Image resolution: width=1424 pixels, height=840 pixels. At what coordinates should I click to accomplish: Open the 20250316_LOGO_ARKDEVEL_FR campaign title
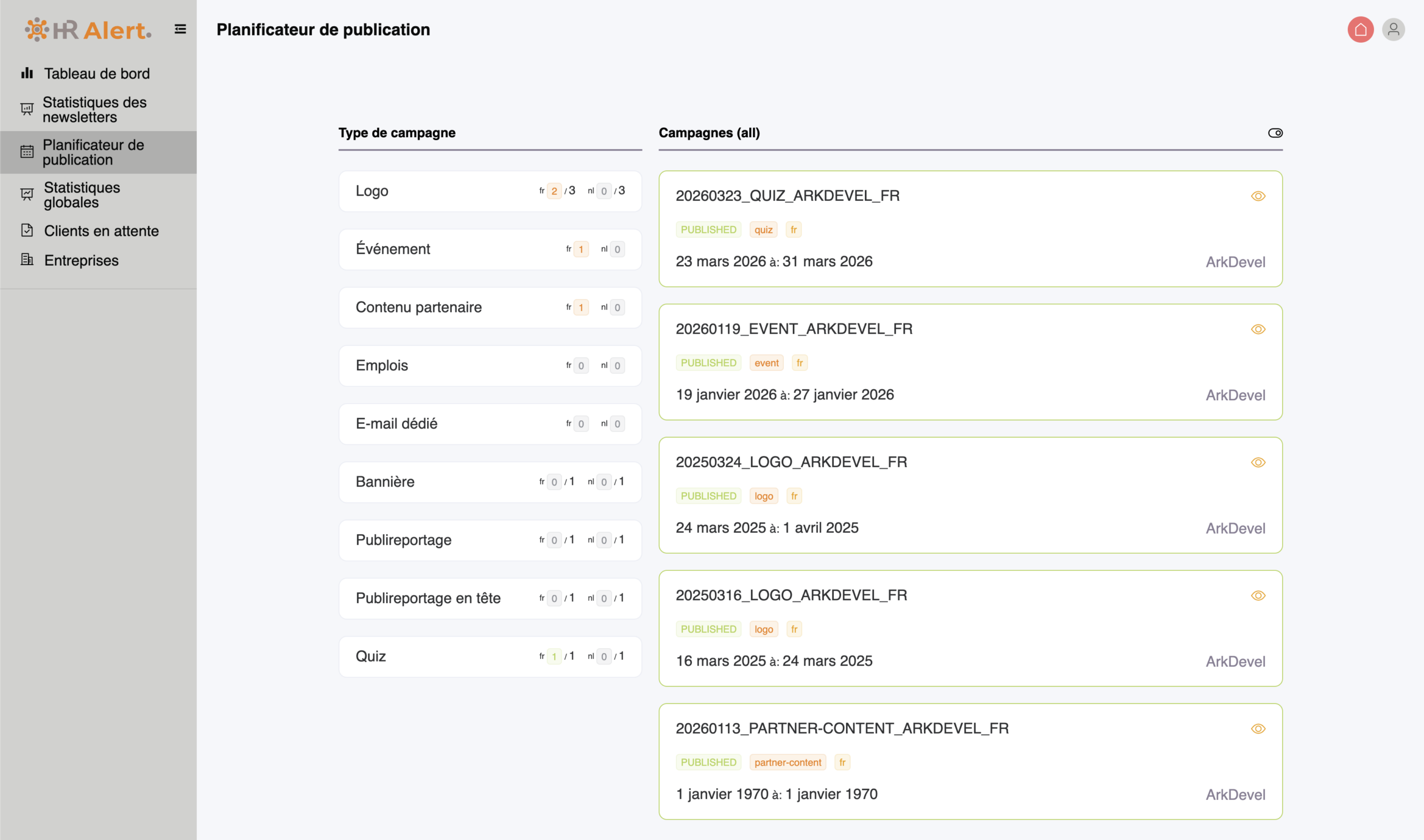pyautogui.click(x=791, y=595)
